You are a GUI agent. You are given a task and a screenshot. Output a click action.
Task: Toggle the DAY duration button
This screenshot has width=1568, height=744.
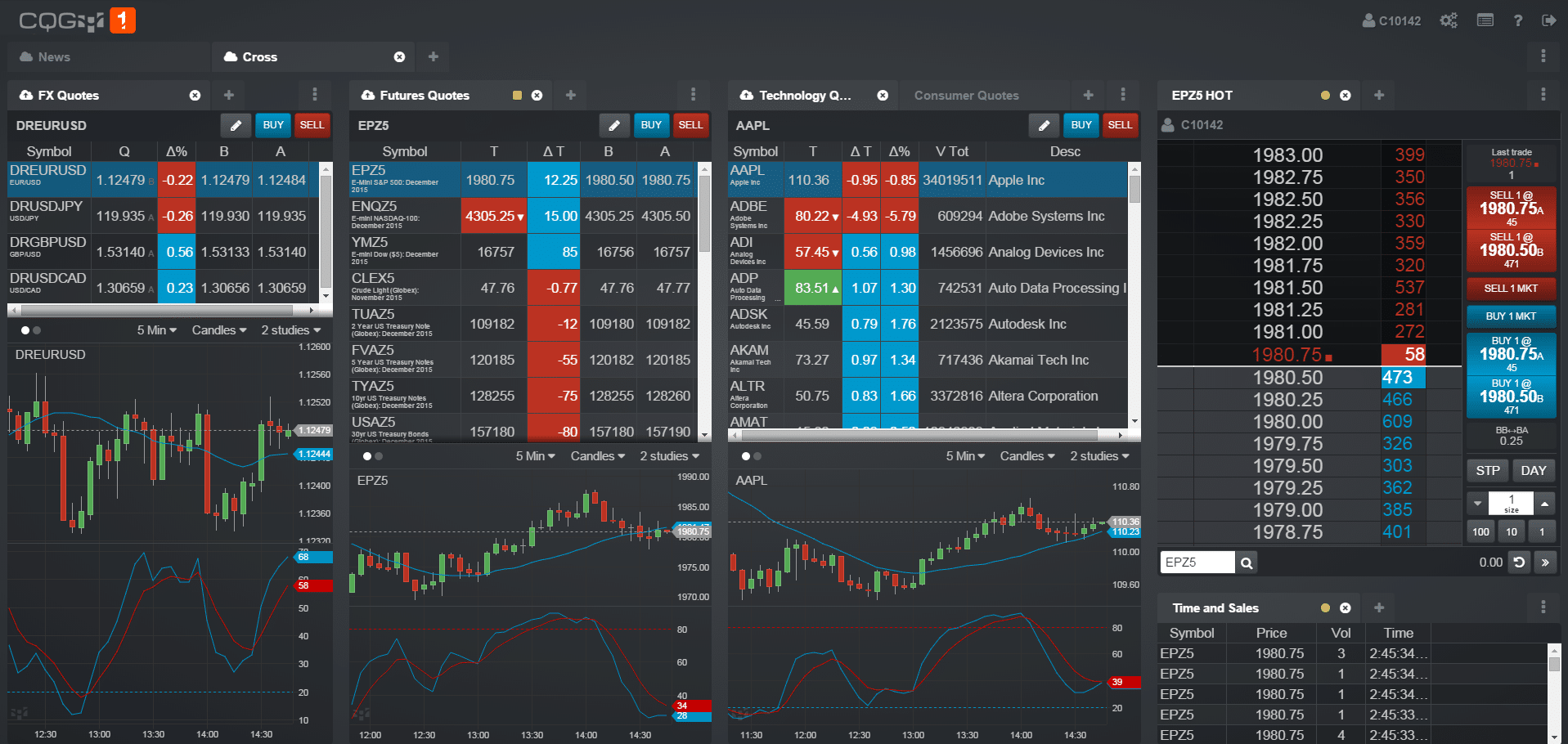(x=1533, y=471)
